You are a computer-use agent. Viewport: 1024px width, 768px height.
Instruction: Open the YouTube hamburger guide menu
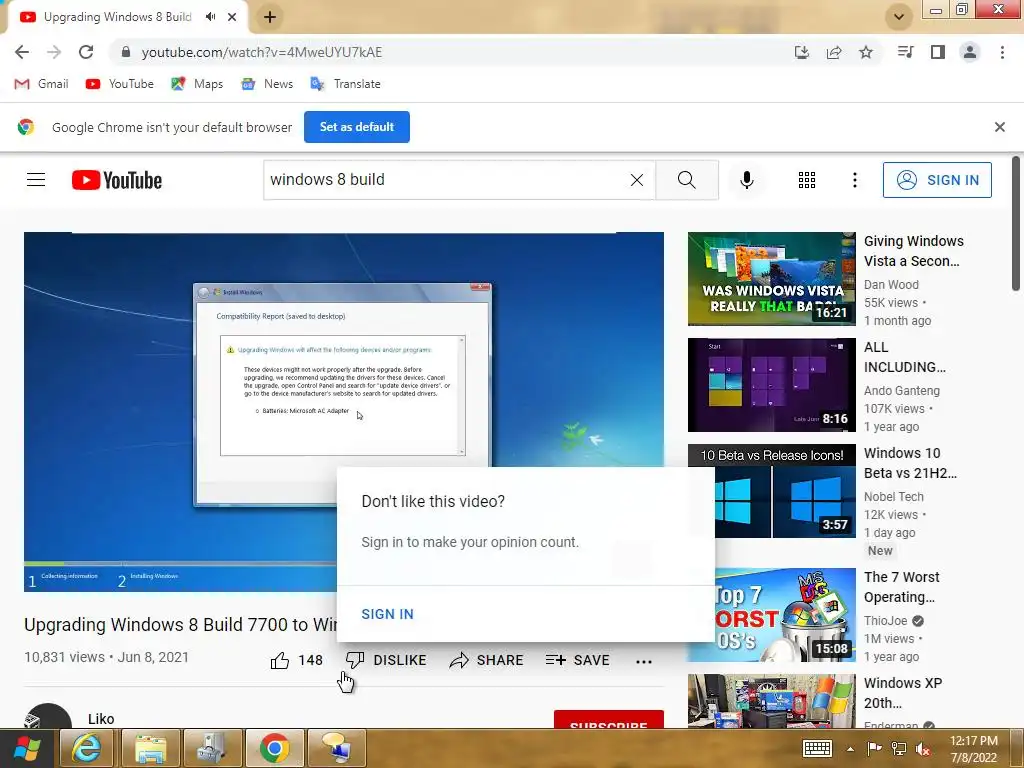click(x=36, y=180)
